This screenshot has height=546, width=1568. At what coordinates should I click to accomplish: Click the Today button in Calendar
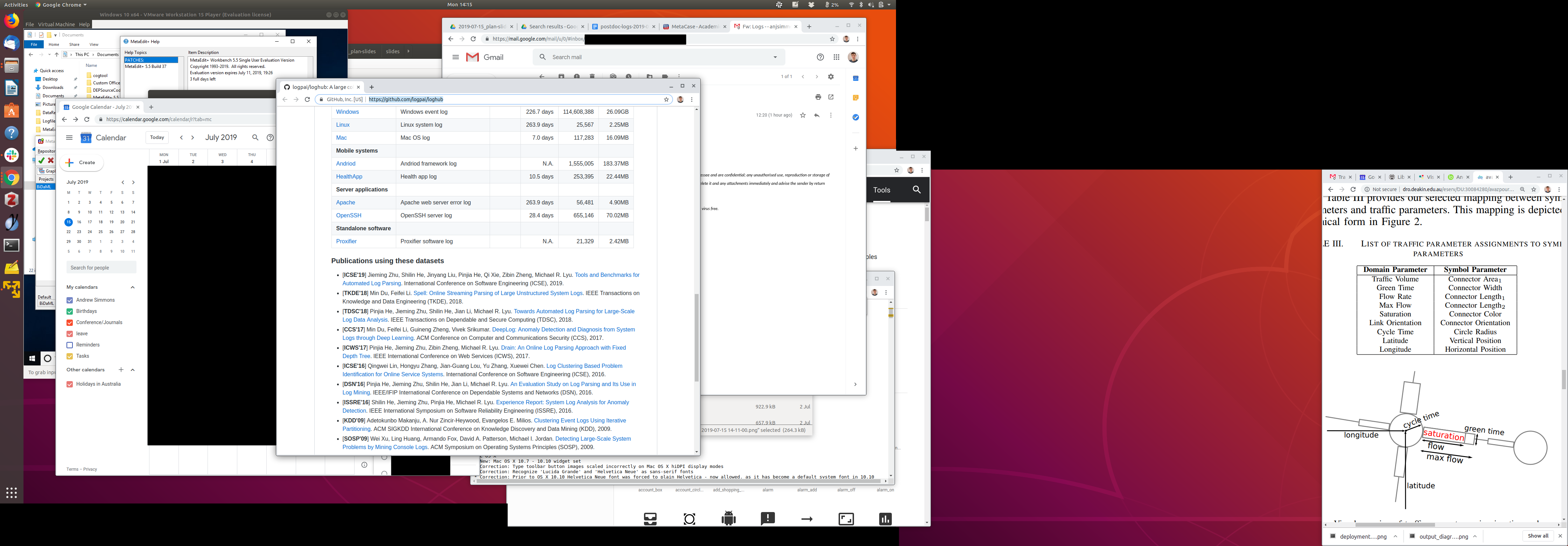(x=157, y=138)
